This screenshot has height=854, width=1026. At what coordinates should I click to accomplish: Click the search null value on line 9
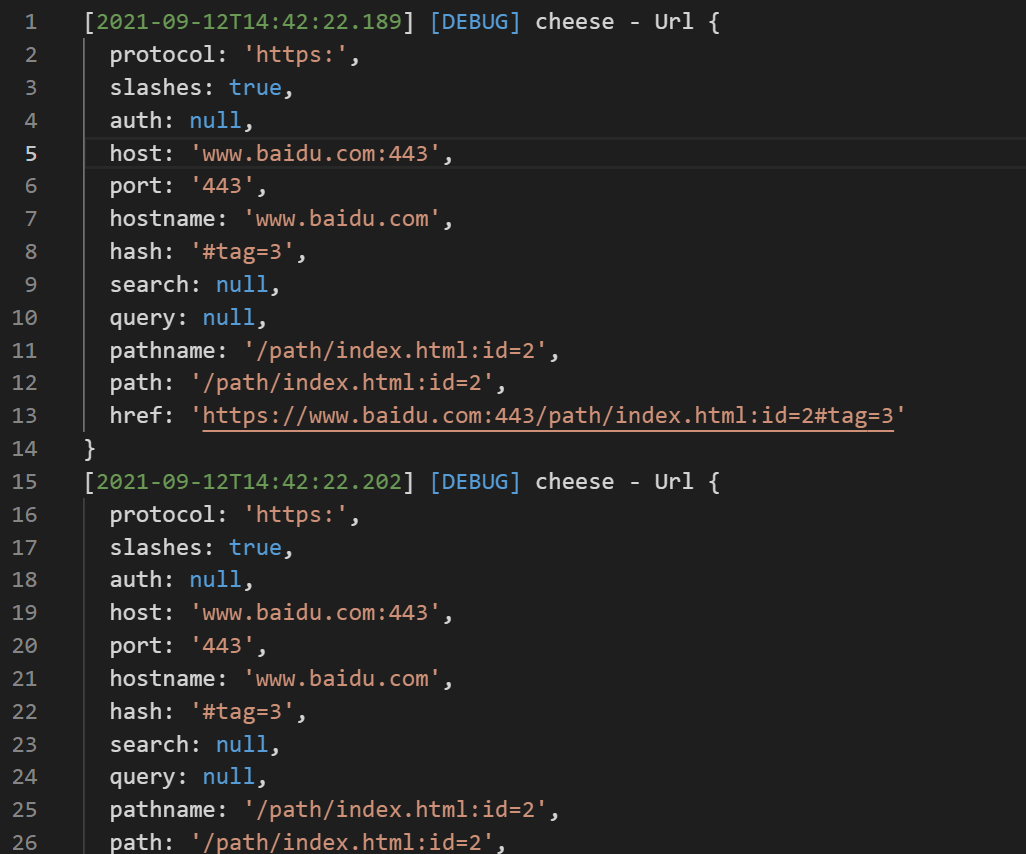[242, 285]
